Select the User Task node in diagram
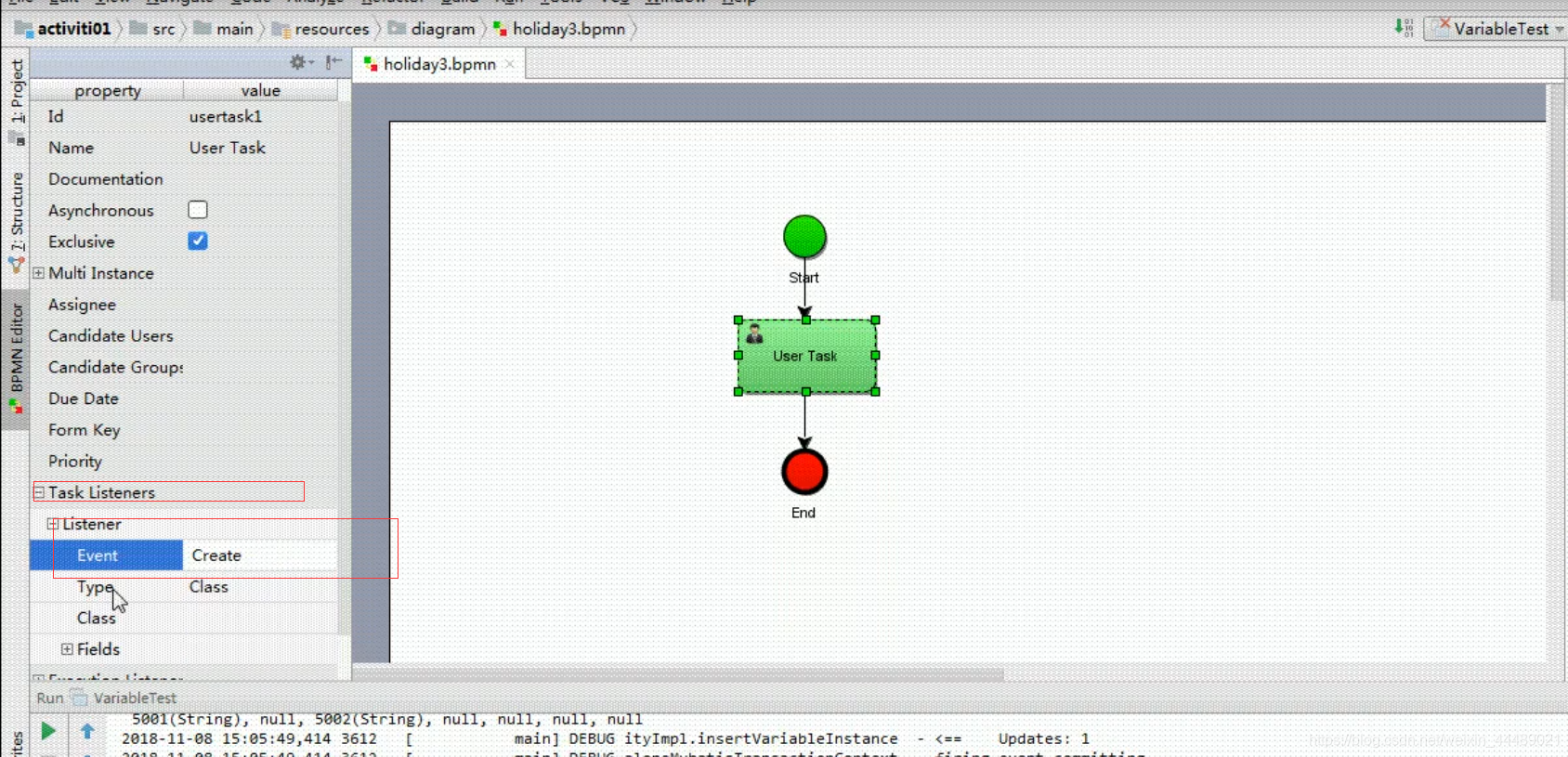Image resolution: width=1568 pixels, height=757 pixels. [x=806, y=356]
